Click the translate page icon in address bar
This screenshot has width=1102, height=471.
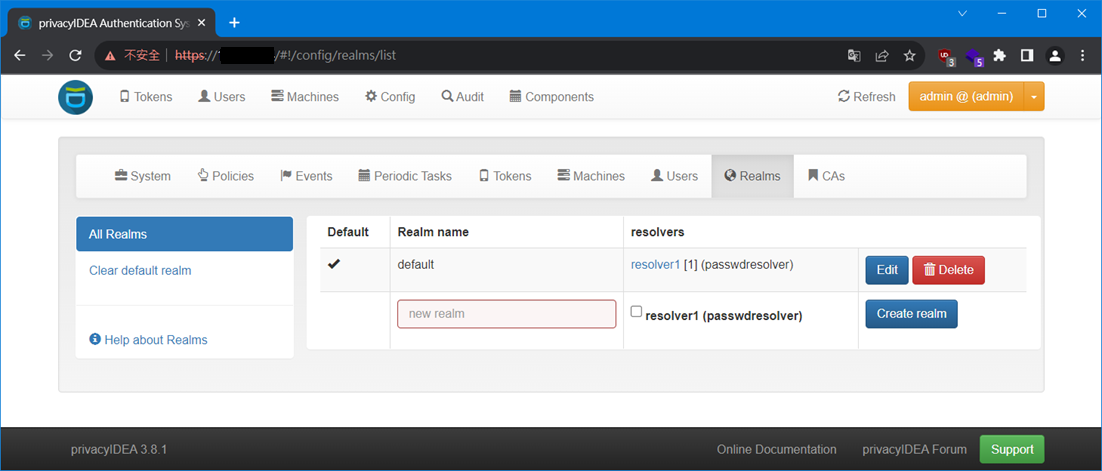point(854,56)
